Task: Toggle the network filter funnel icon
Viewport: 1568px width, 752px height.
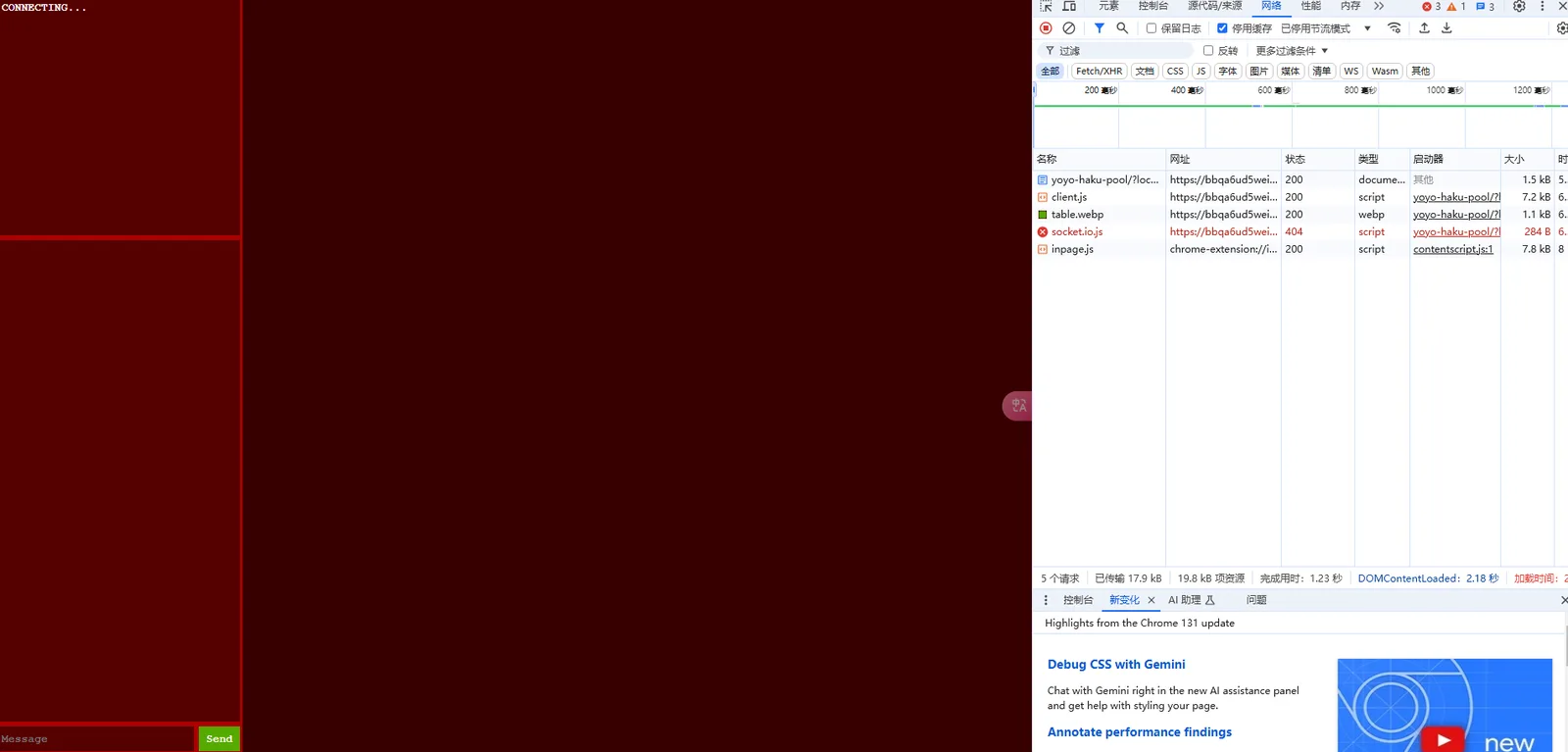Action: click(1100, 28)
